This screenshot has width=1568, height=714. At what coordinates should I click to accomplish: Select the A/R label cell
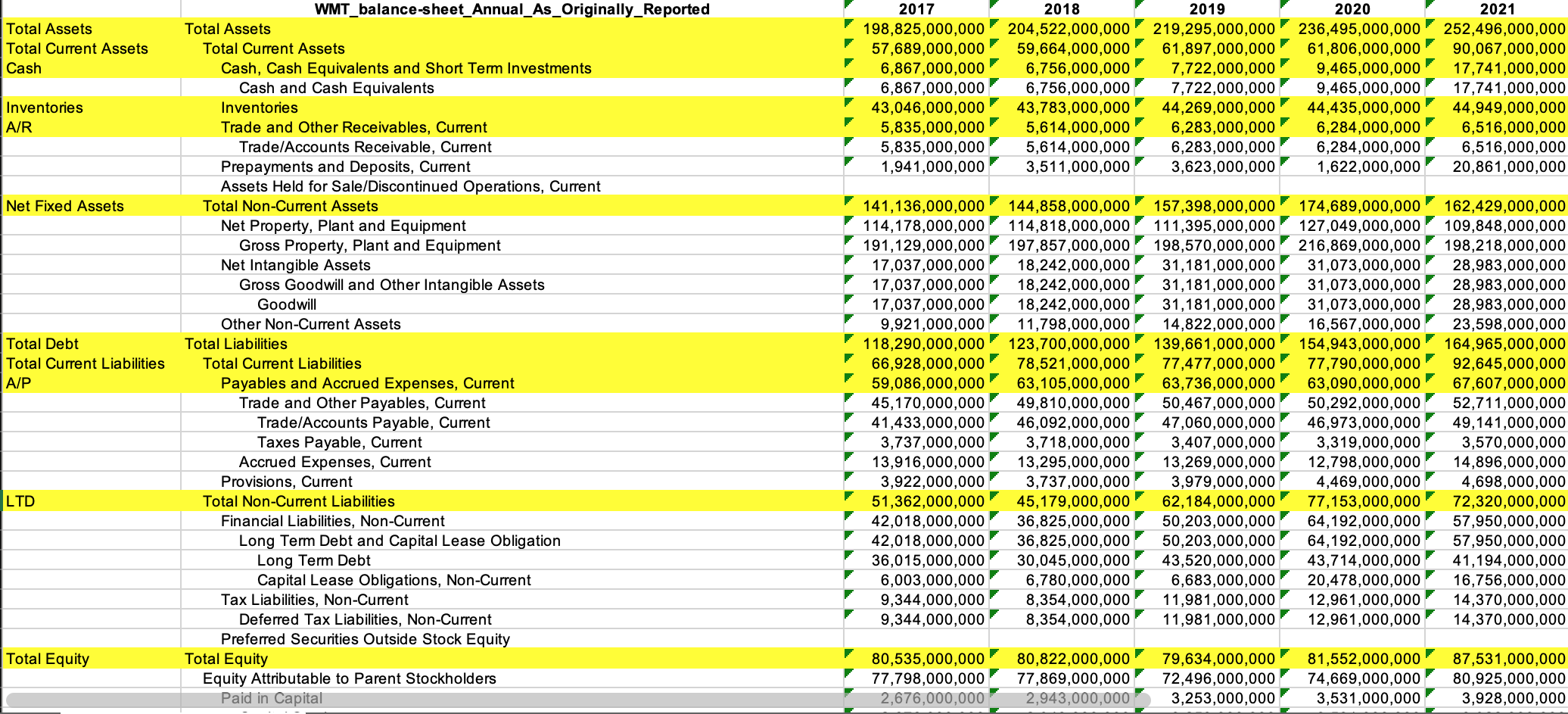tap(91, 127)
